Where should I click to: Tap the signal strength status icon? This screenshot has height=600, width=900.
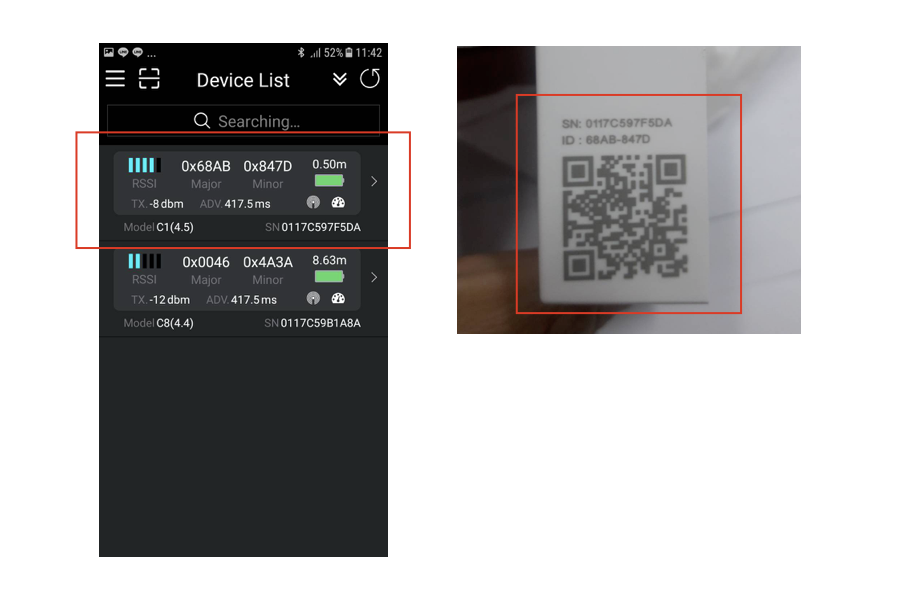(x=315, y=53)
